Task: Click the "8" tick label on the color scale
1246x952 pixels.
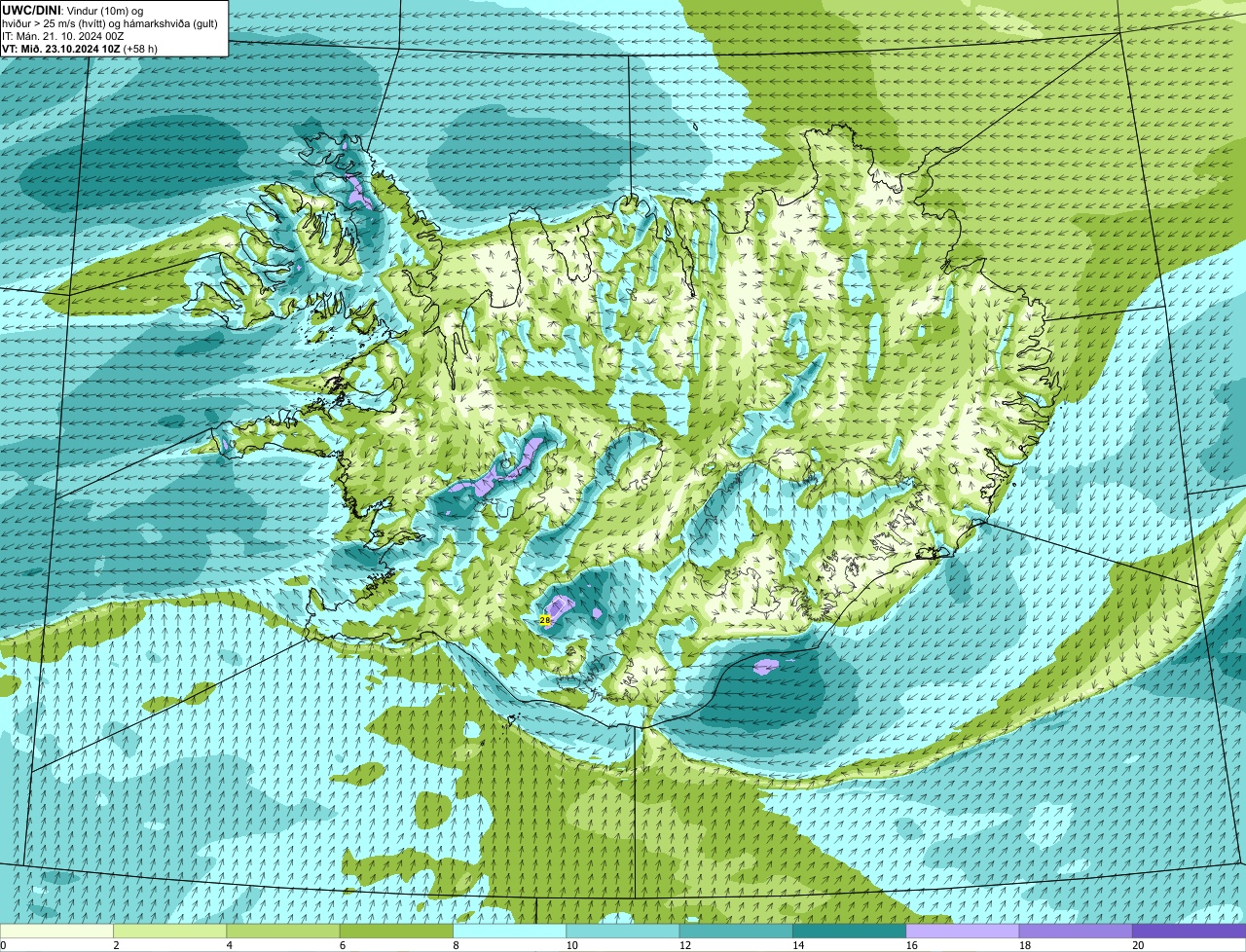Action: (x=454, y=945)
